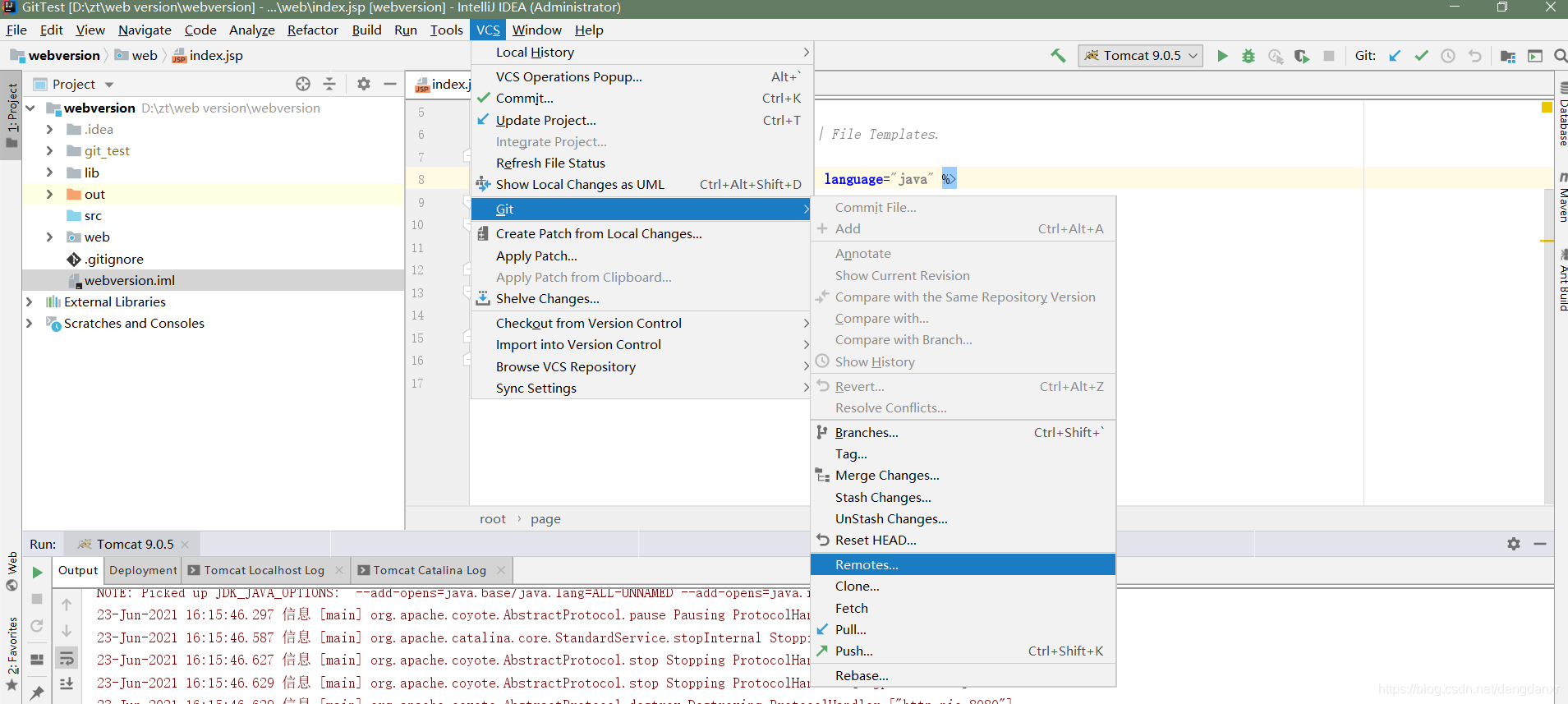Rerun Tomcat with Run panel play icon
1568x704 pixels.
point(37,572)
